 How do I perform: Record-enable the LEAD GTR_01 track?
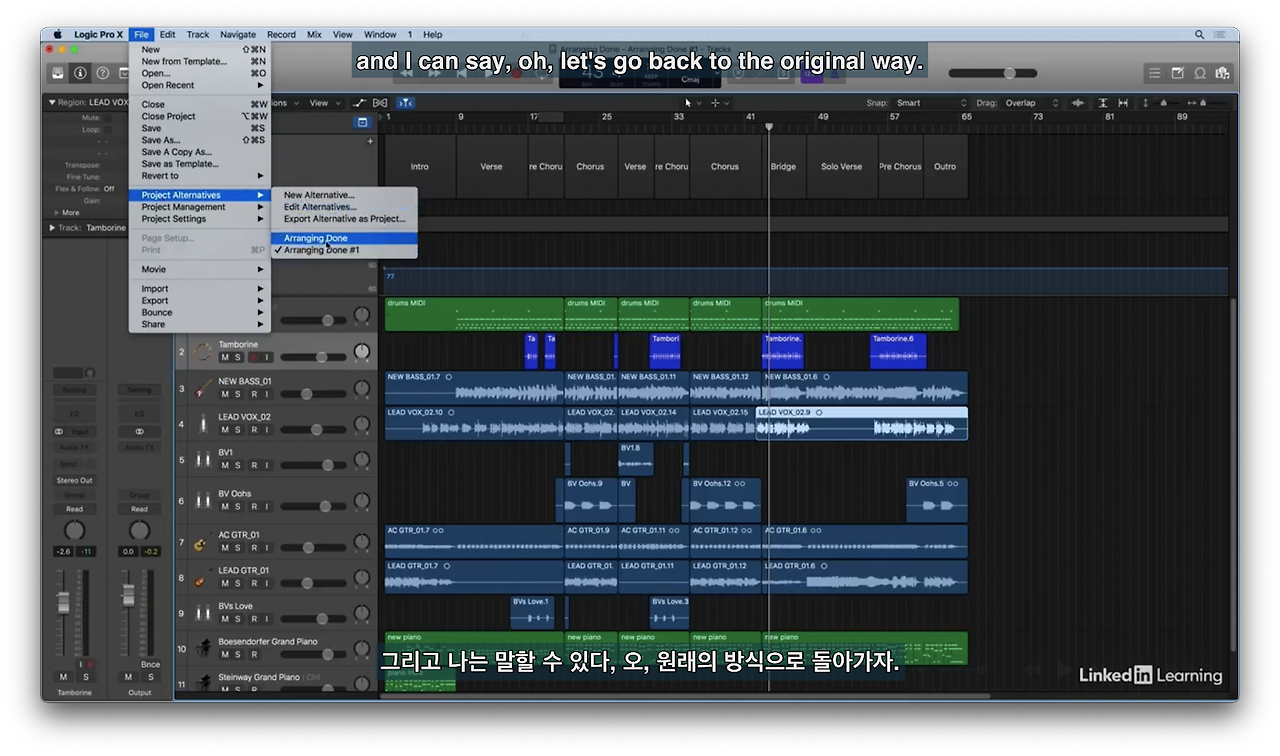point(254,583)
